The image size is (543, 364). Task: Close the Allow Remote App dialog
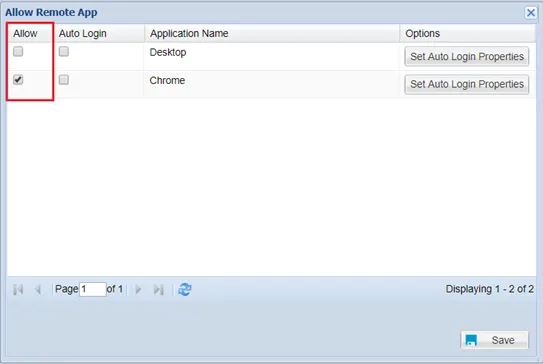531,13
